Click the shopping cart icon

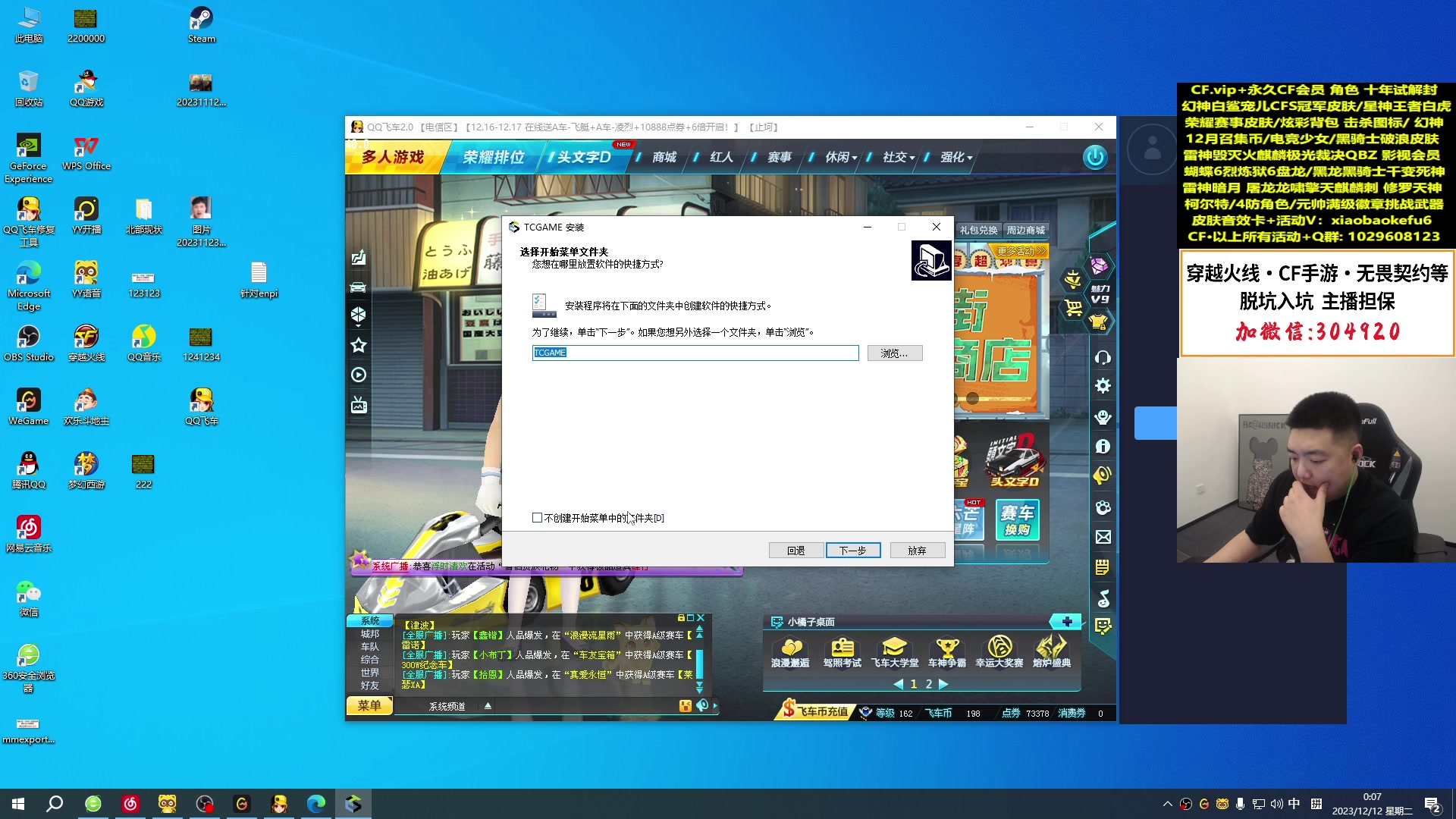tap(1073, 308)
